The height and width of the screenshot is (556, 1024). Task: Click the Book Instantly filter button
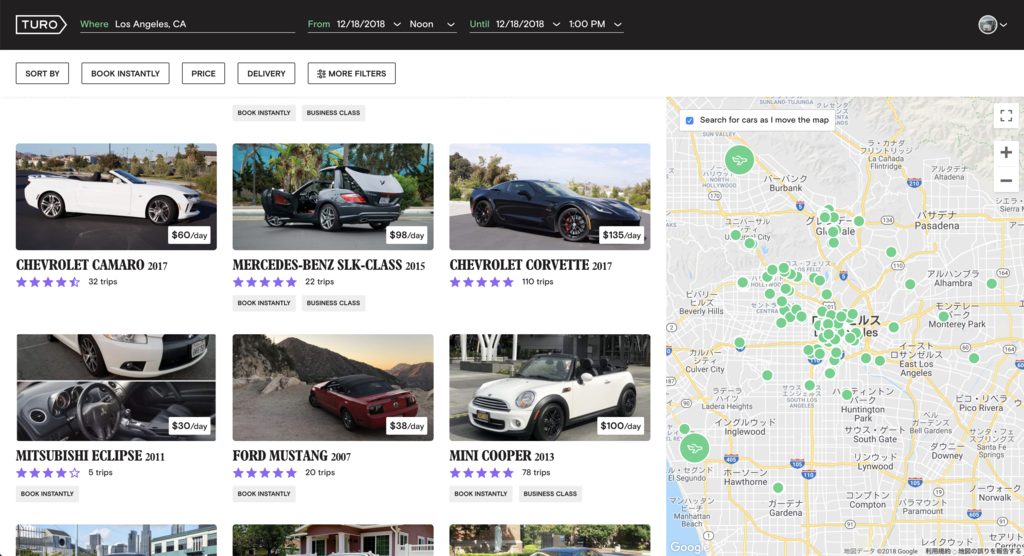tap(125, 73)
